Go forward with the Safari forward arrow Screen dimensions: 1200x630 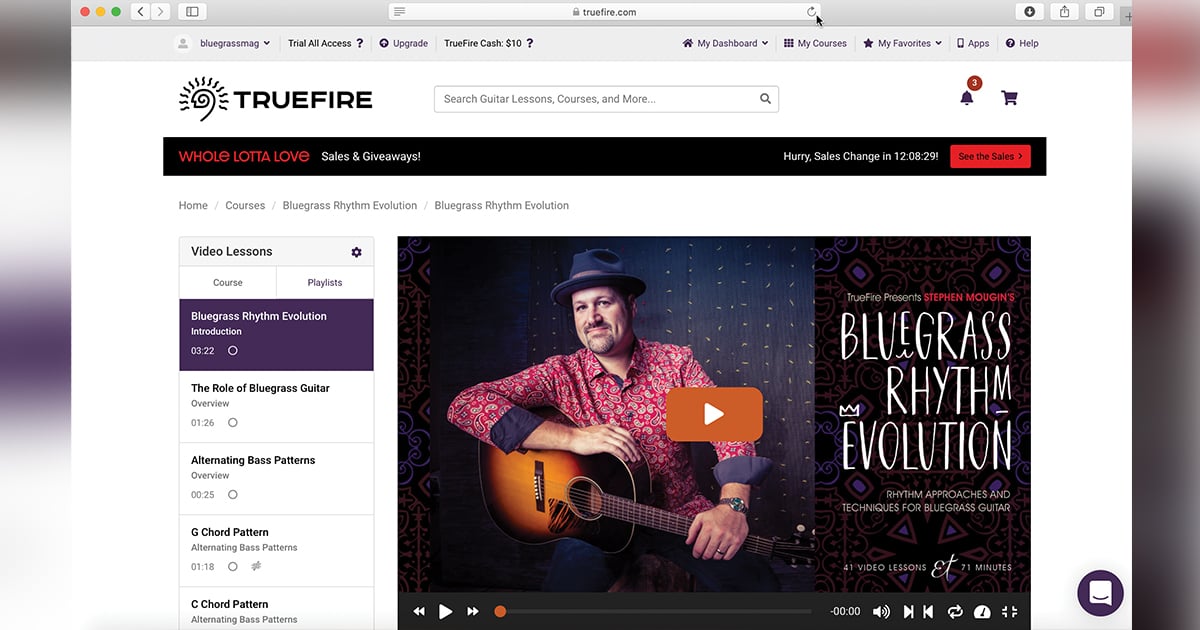tap(160, 12)
